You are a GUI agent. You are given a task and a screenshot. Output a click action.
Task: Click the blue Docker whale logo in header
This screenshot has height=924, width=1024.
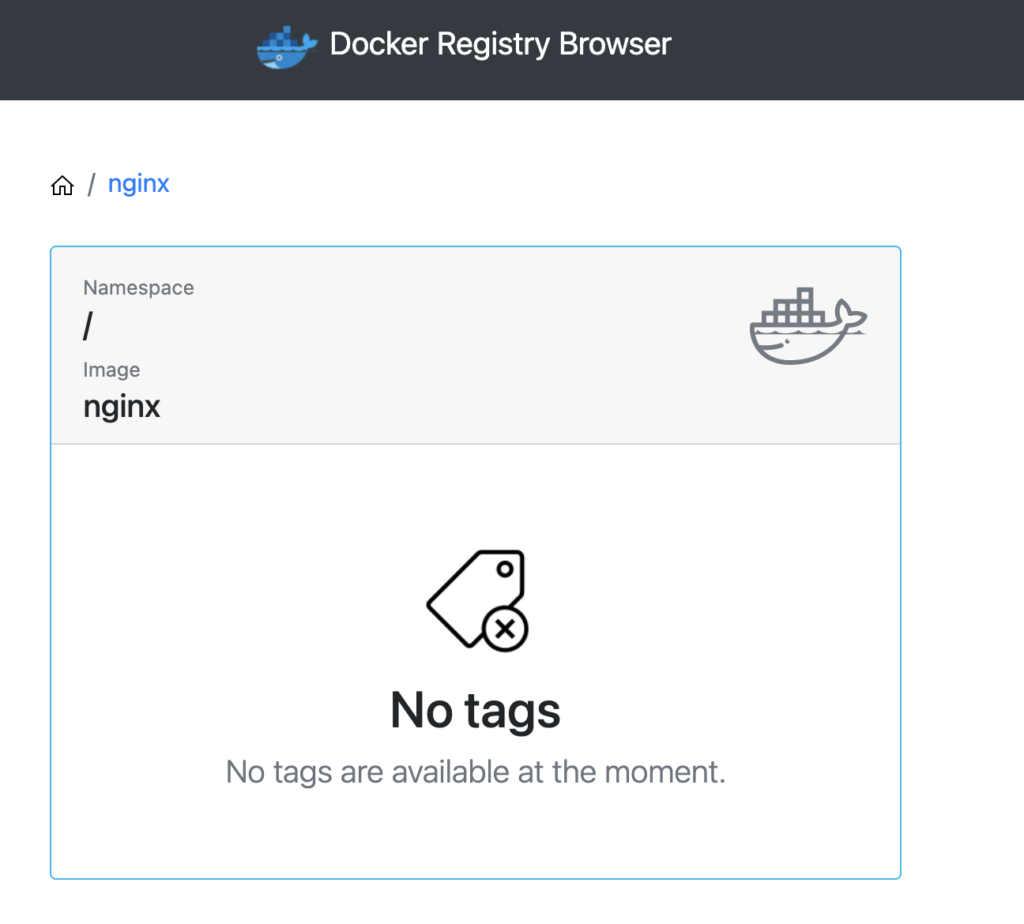point(287,47)
